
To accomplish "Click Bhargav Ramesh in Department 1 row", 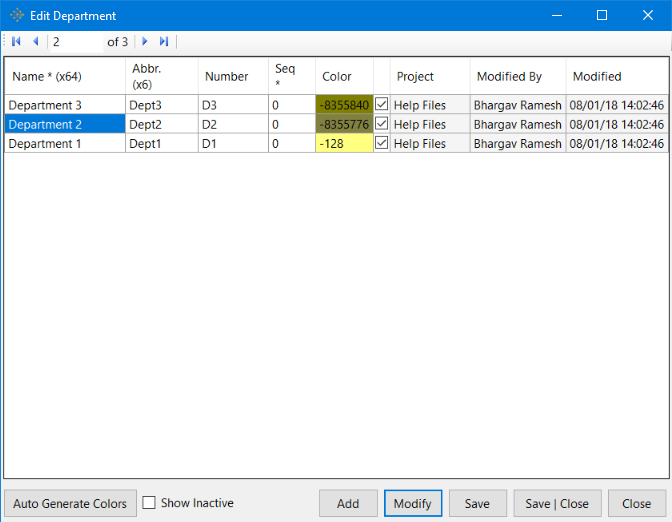I will point(518,143).
